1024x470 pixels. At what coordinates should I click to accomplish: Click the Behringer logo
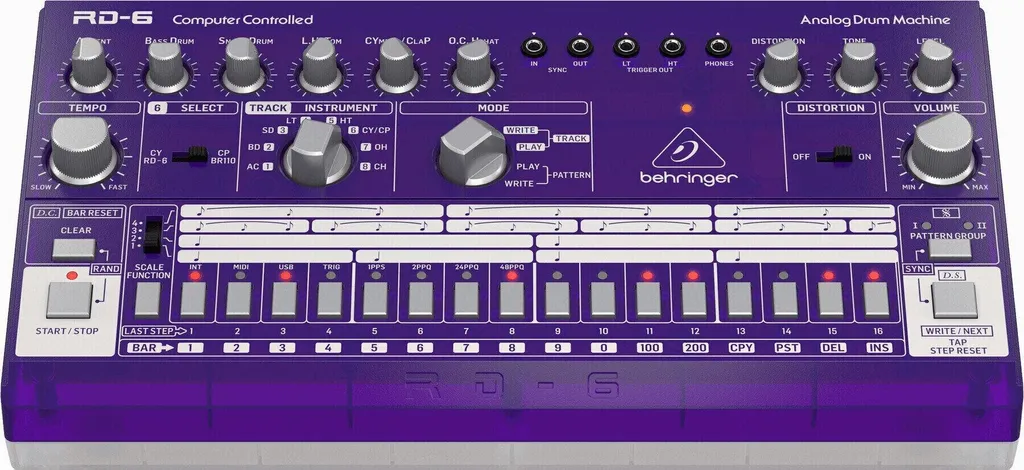click(688, 157)
